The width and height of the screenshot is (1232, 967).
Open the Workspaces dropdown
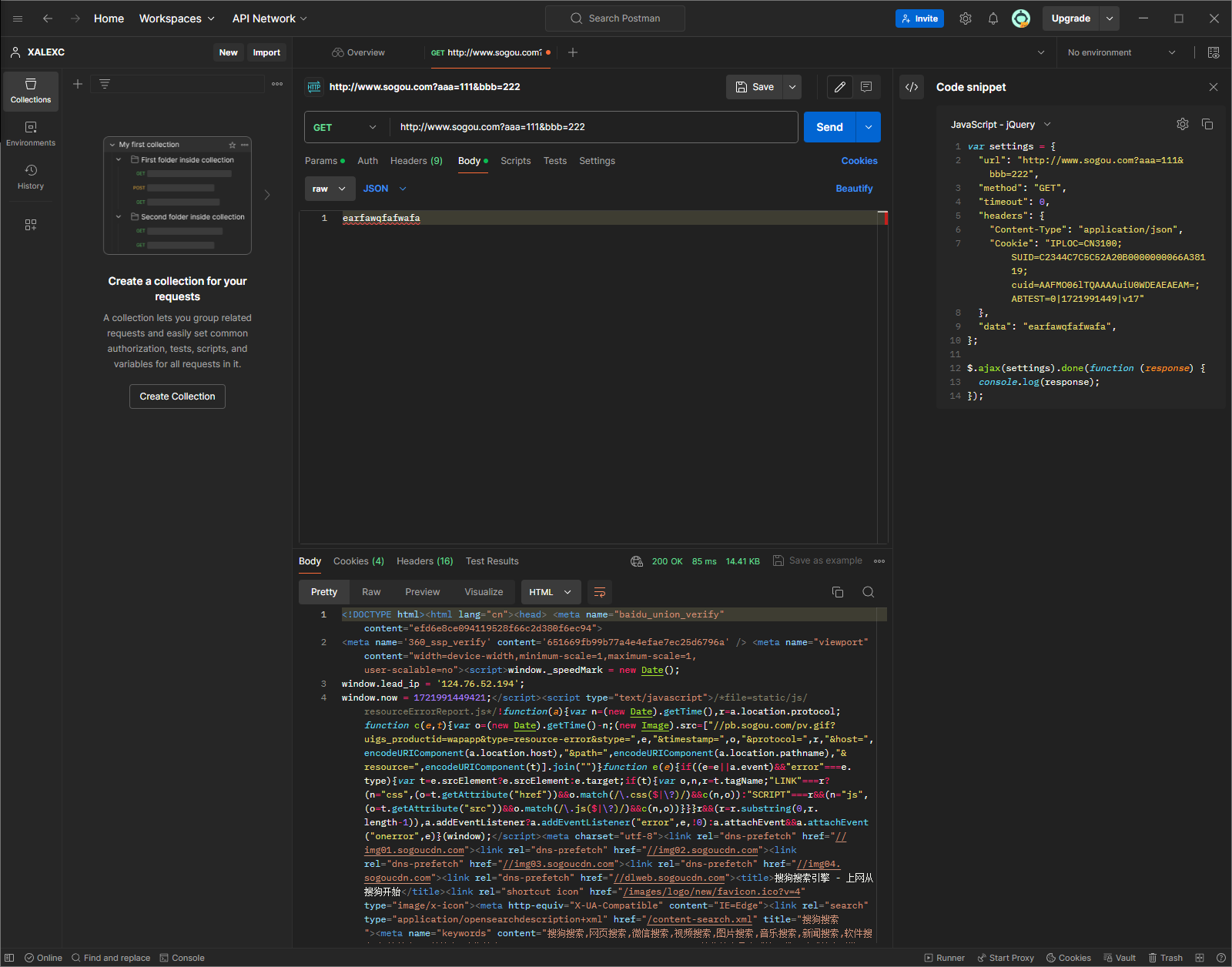pyautogui.click(x=176, y=18)
